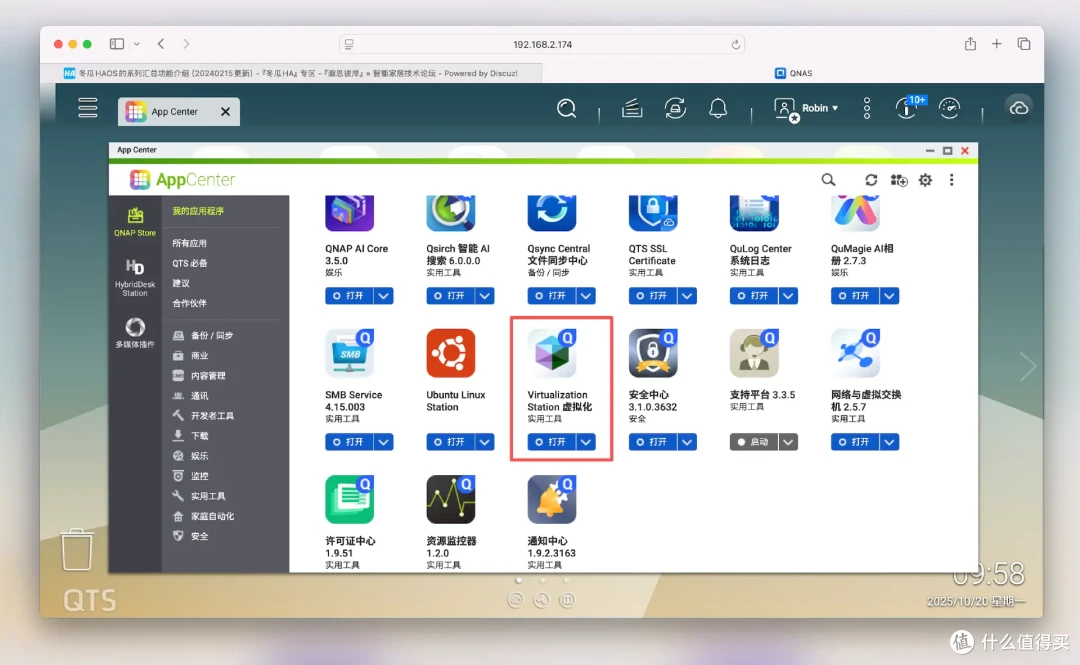Open the dashboard gauge icon

tap(949, 108)
